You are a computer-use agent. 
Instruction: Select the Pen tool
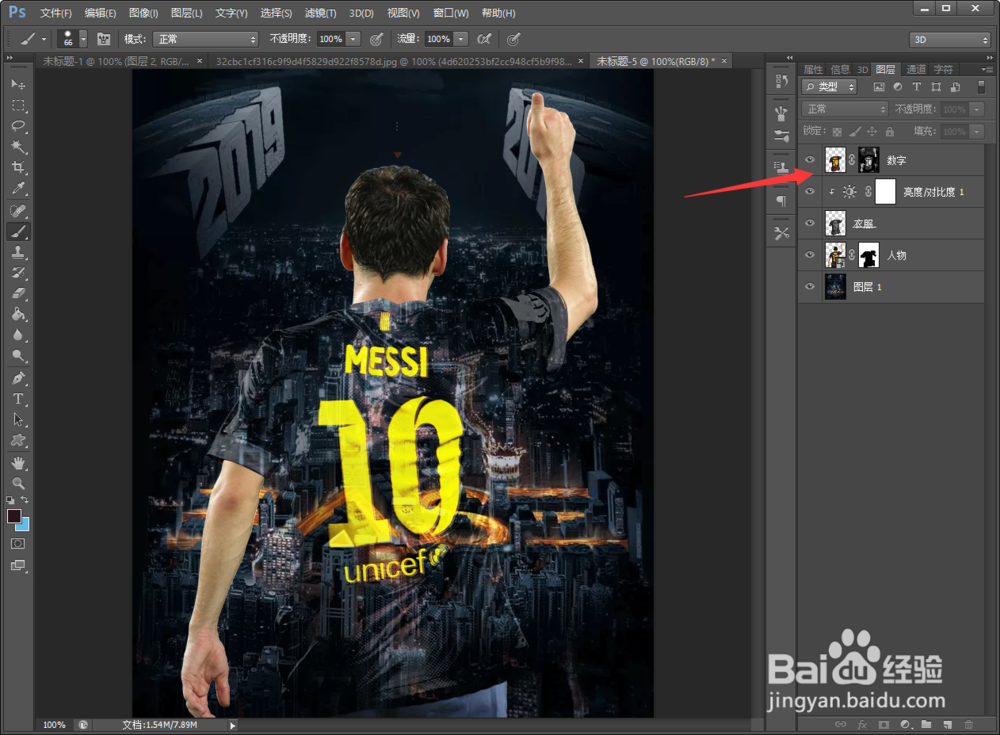coord(18,378)
